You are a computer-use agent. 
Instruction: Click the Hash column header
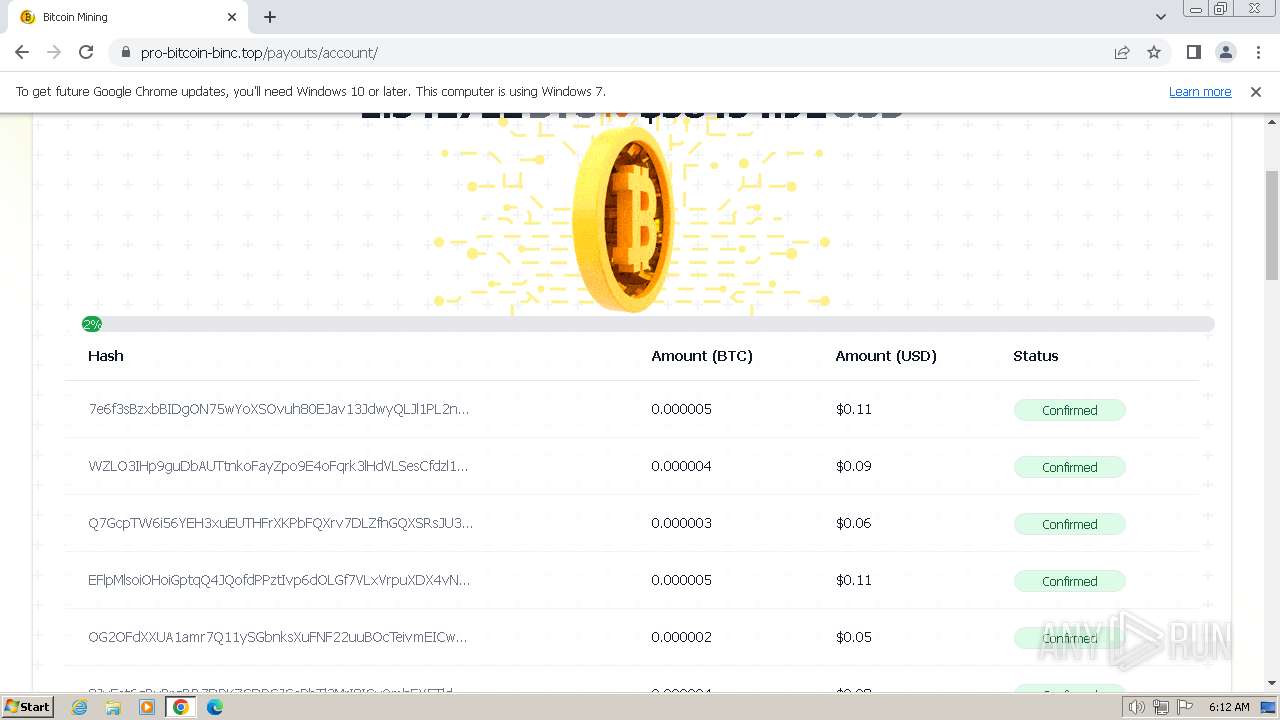106,356
